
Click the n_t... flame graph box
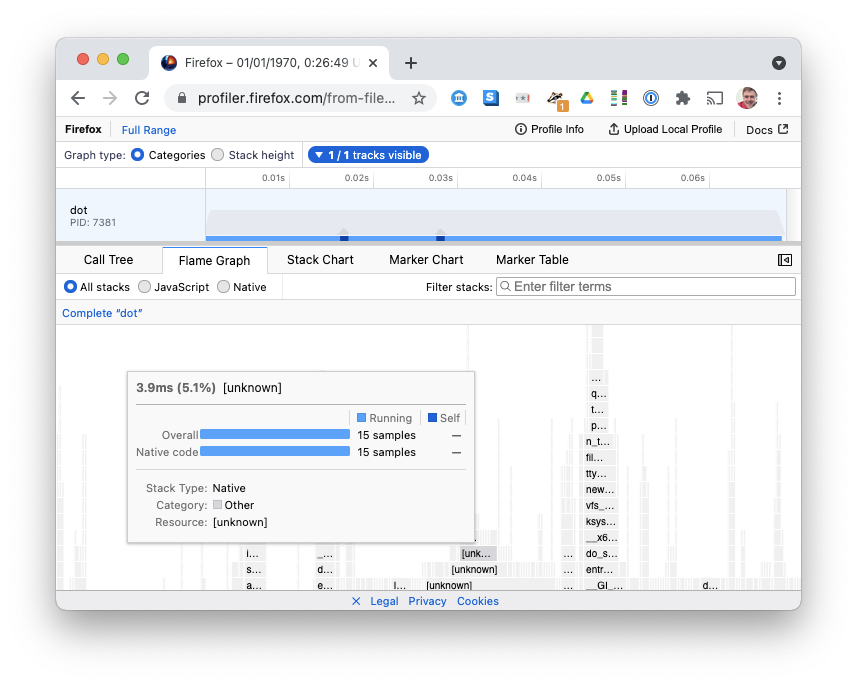click(597, 442)
